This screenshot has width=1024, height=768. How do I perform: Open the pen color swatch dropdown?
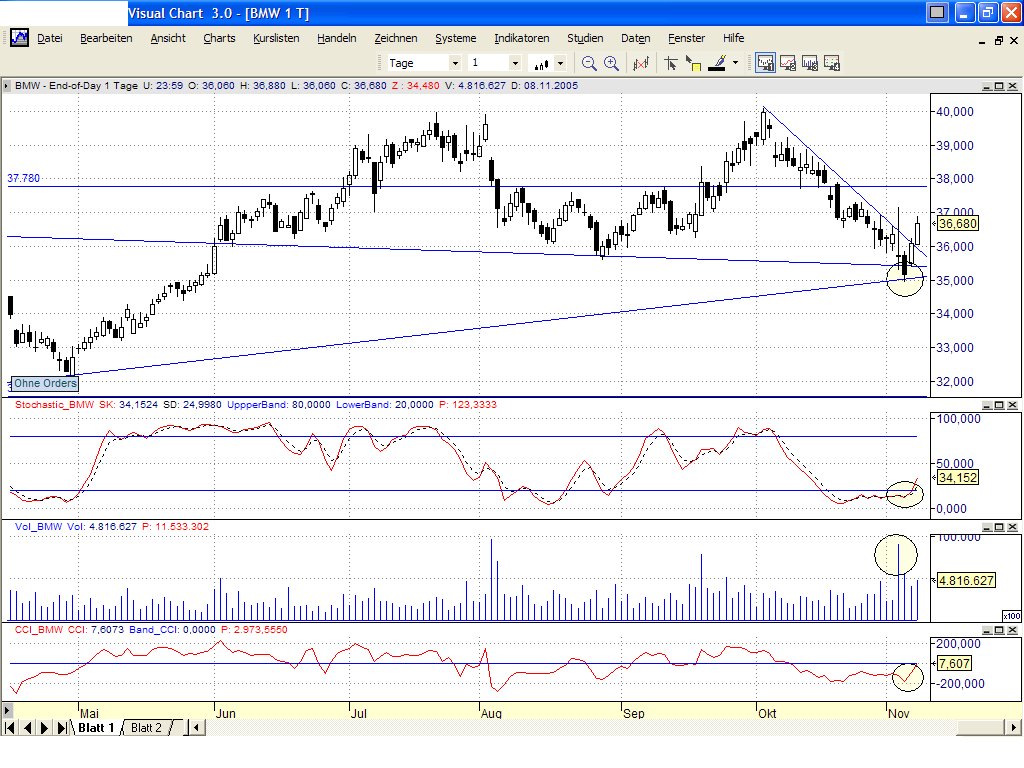pos(735,61)
